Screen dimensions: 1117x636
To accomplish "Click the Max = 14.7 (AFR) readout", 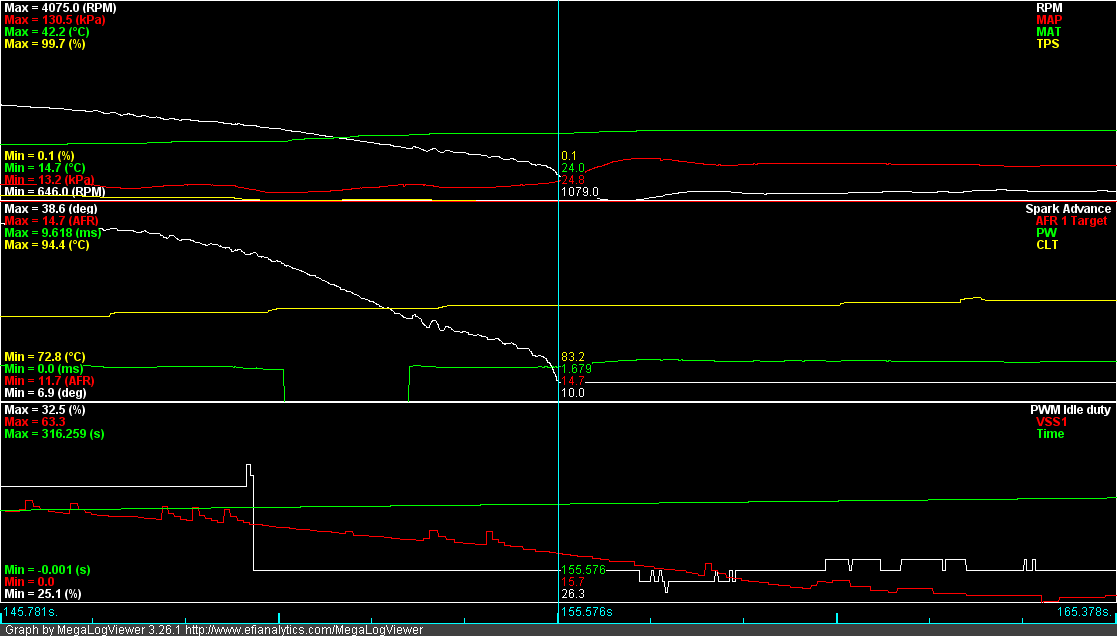I will pos(51,221).
